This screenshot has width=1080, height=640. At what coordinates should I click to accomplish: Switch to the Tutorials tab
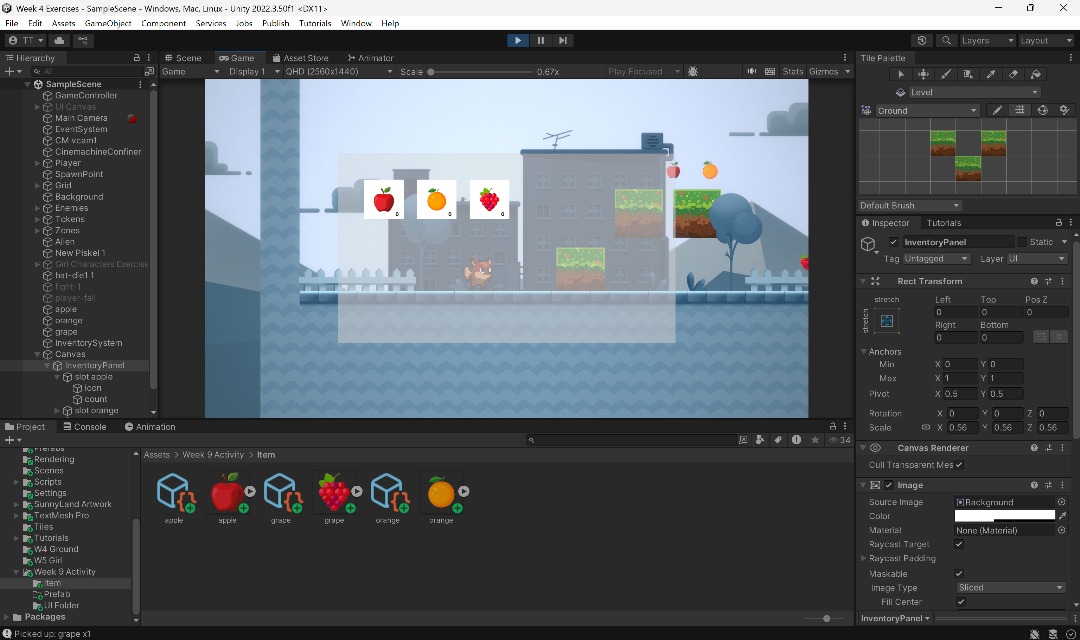tap(944, 223)
